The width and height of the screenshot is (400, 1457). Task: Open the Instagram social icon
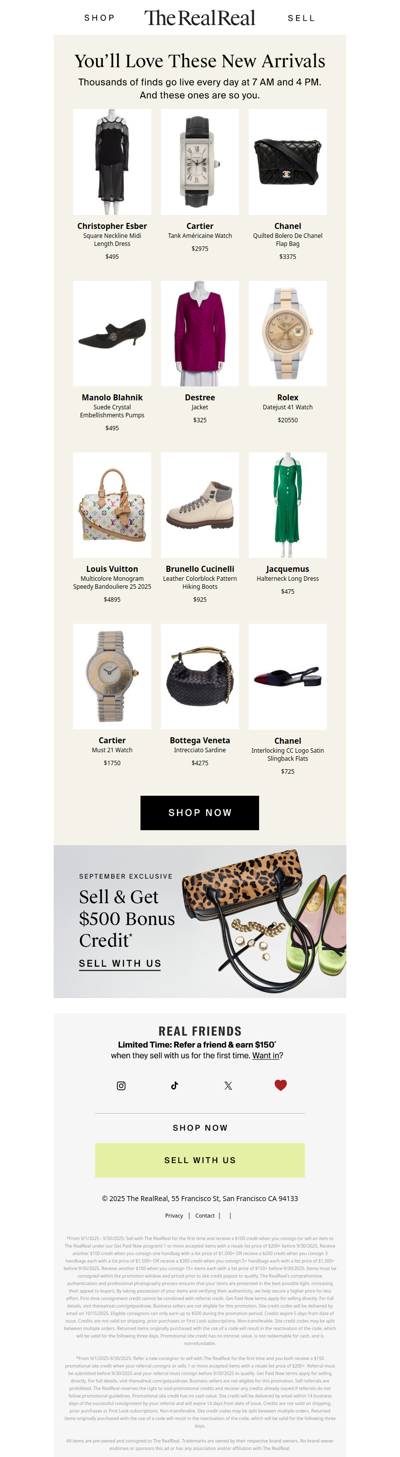pyautogui.click(x=121, y=1085)
